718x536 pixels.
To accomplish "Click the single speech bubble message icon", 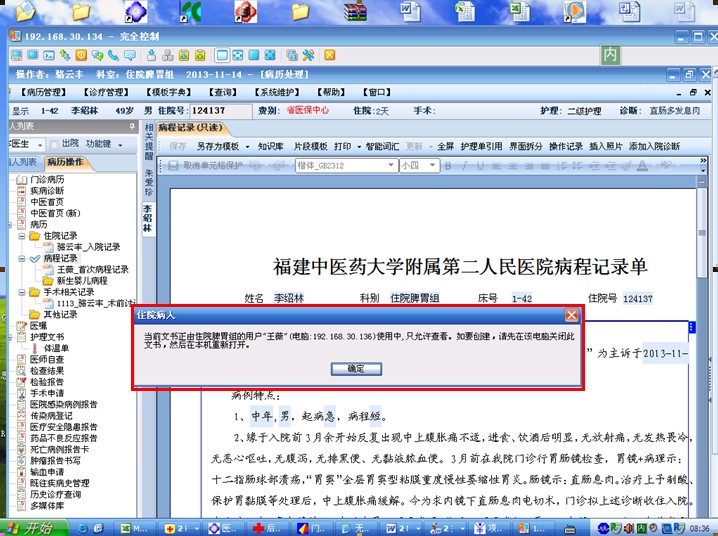I will [x=130, y=55].
